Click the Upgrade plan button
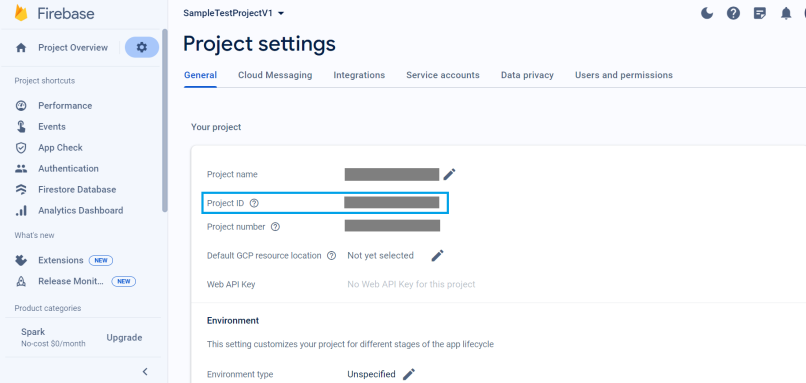The height and width of the screenshot is (383, 806). [124, 338]
